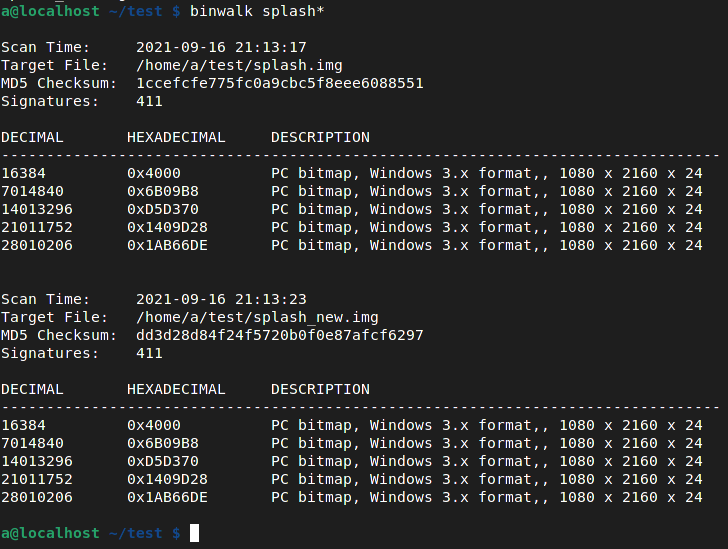Click the target file path /home/a/test/splash.img
The height and width of the screenshot is (549, 728).
(239, 65)
